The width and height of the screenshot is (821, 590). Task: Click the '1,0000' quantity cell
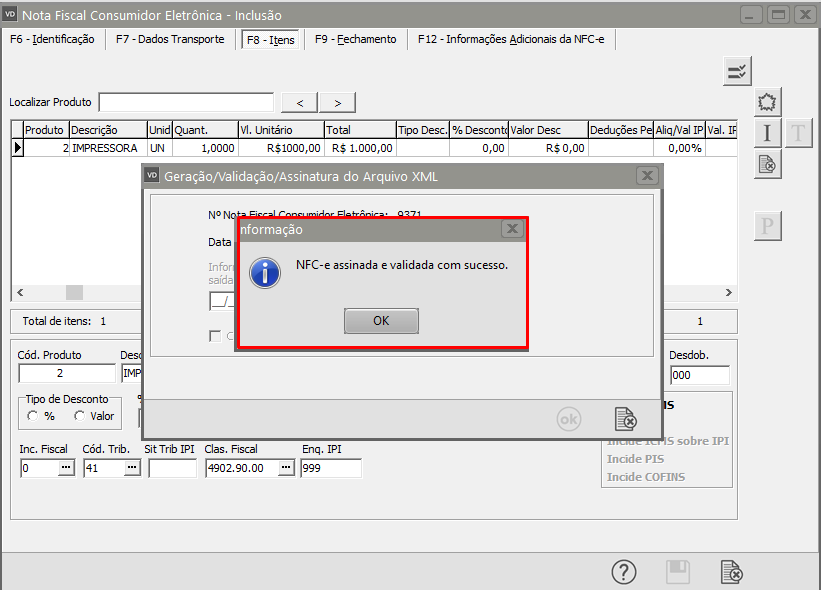coord(205,148)
